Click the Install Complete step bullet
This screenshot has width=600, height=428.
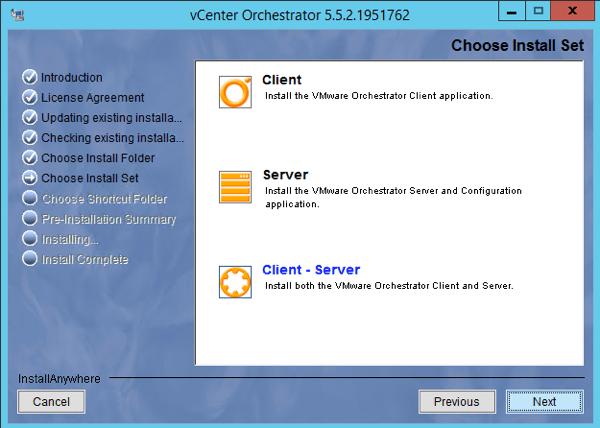[29, 260]
